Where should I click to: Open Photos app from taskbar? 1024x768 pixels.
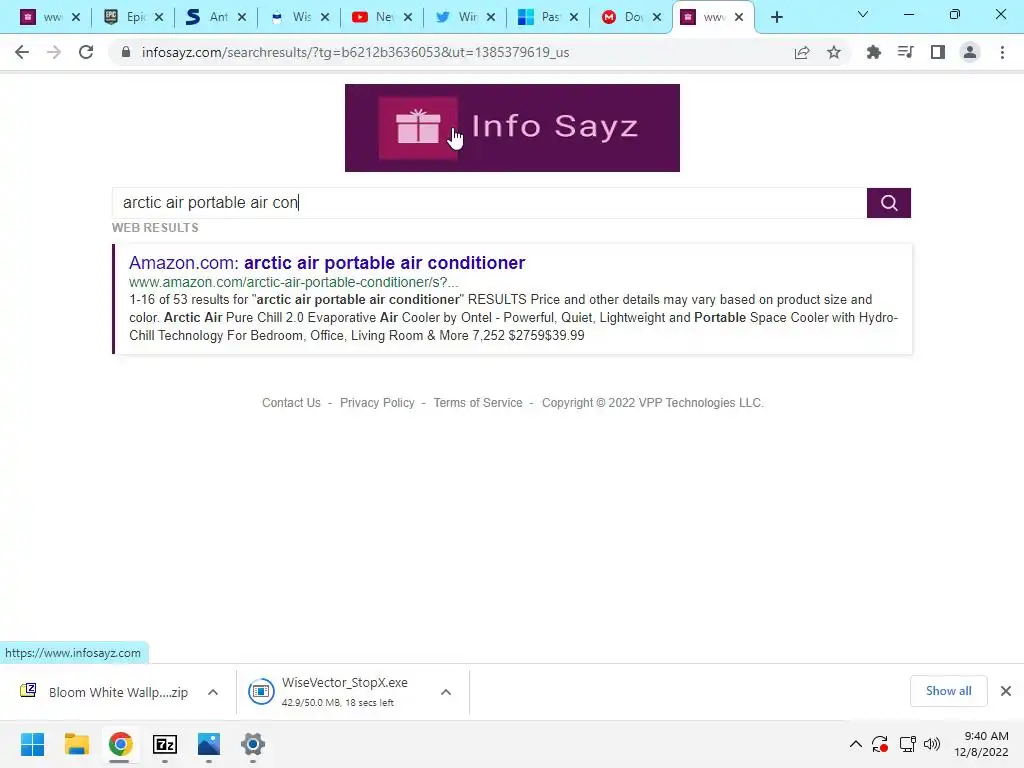click(x=209, y=744)
